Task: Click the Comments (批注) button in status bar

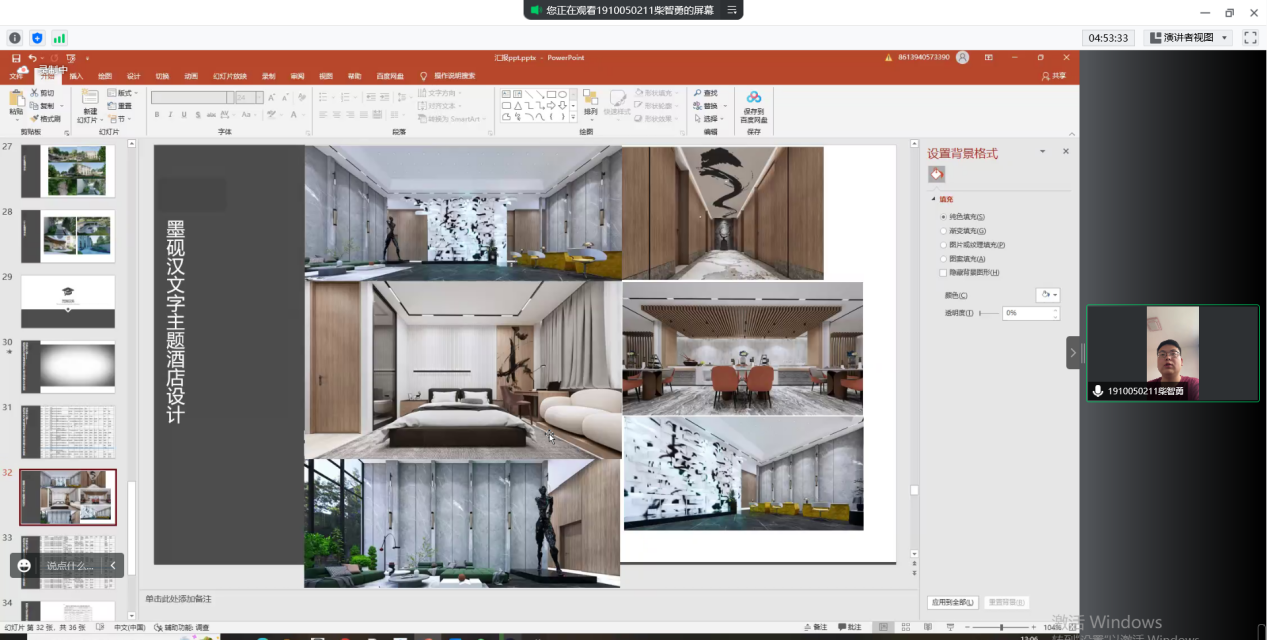Action: 849,628
